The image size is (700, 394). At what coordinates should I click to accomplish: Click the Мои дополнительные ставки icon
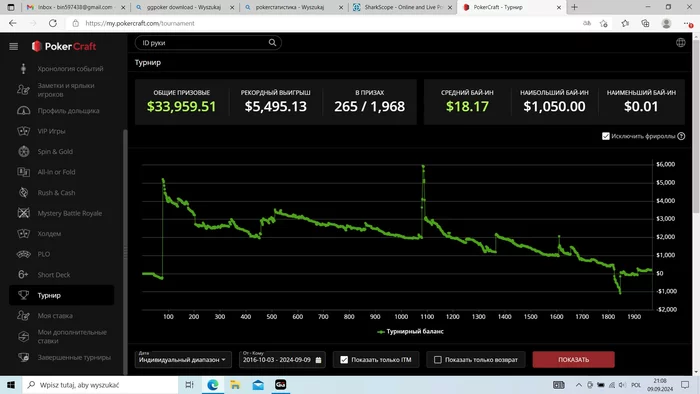pos(23,336)
